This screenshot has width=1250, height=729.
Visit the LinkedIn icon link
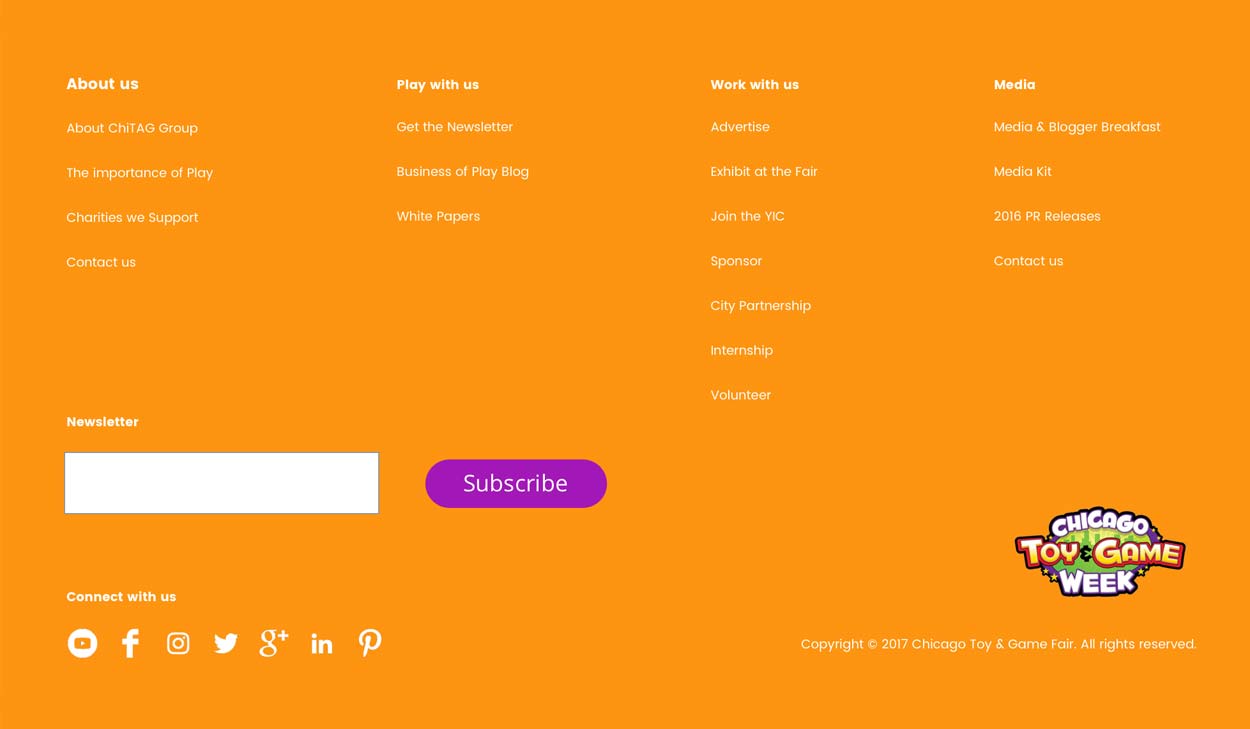tap(322, 644)
